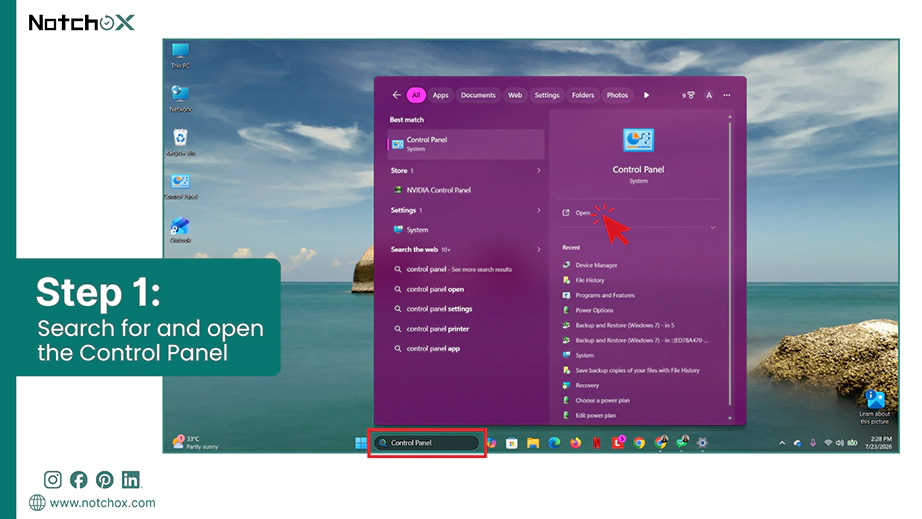
Task: Select the This PC desktop icon
Action: tap(180, 56)
